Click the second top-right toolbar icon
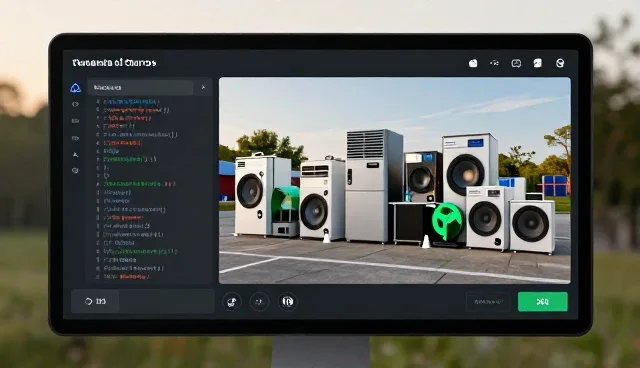Screen dimensions: 640x368 [494, 63]
